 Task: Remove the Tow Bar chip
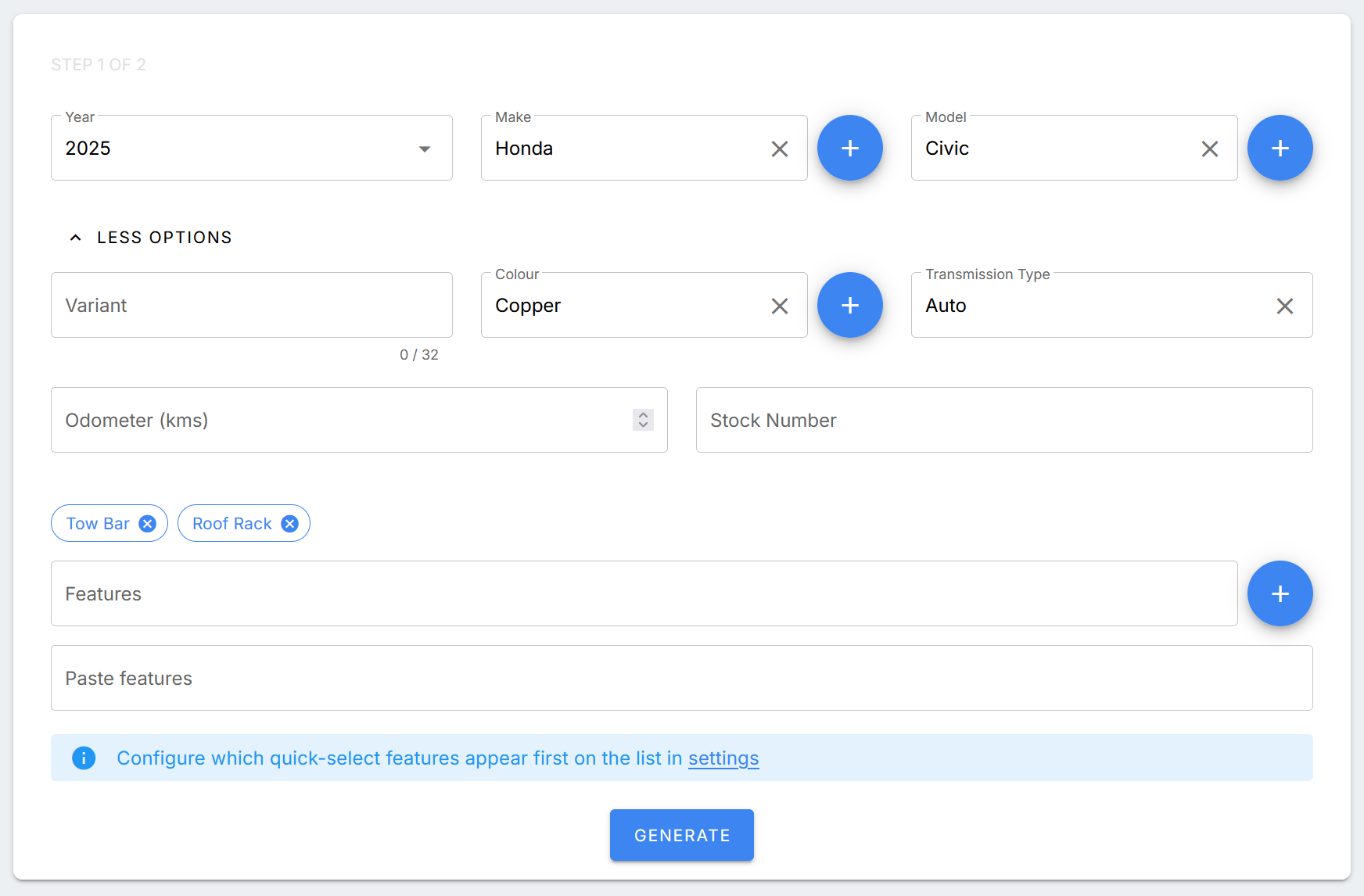[147, 524]
